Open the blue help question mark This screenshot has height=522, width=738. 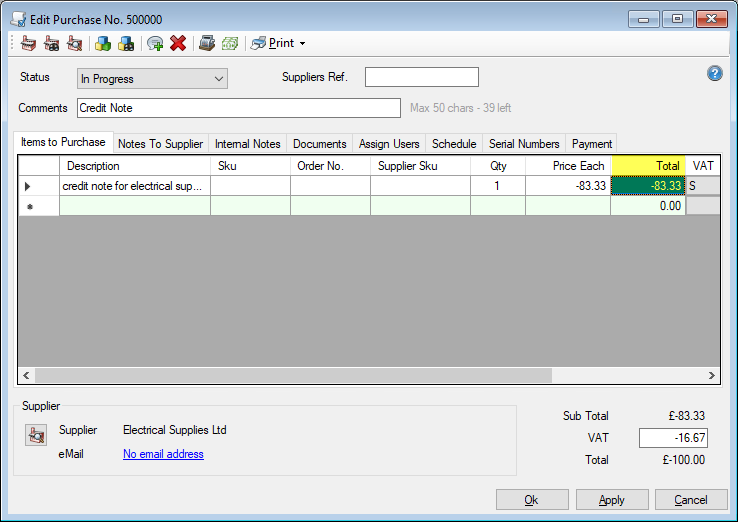tap(715, 73)
